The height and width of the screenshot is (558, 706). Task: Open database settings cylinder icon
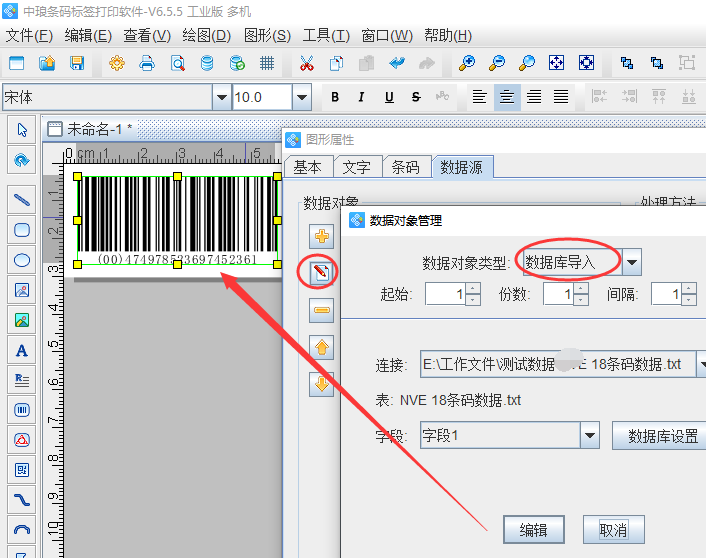tap(207, 63)
